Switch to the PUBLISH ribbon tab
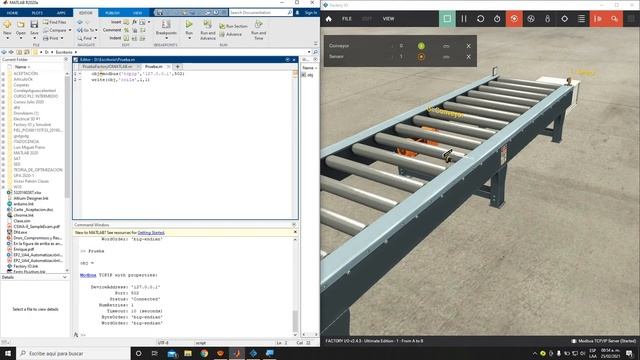 coord(112,13)
